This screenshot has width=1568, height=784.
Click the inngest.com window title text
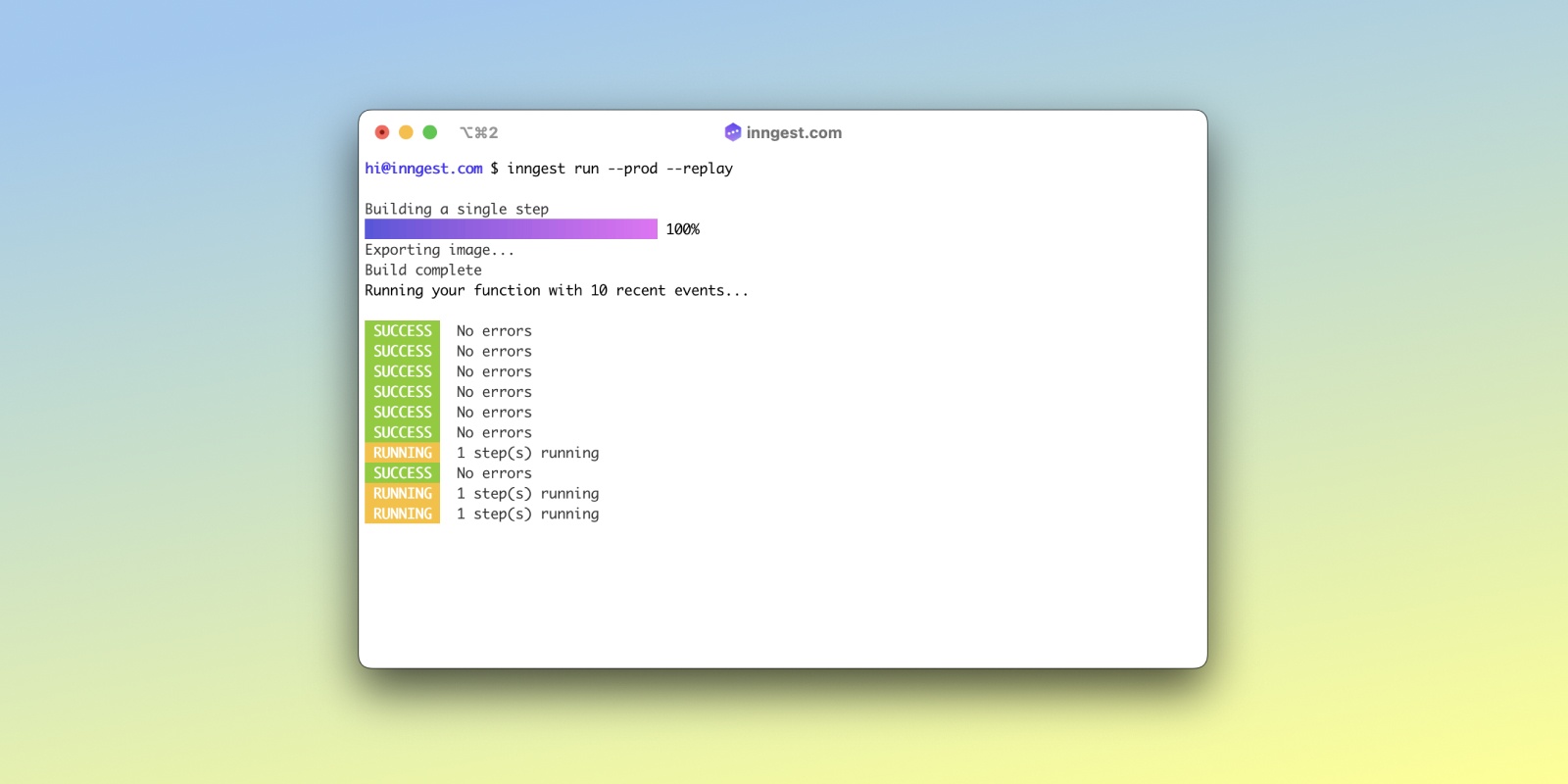tap(794, 132)
